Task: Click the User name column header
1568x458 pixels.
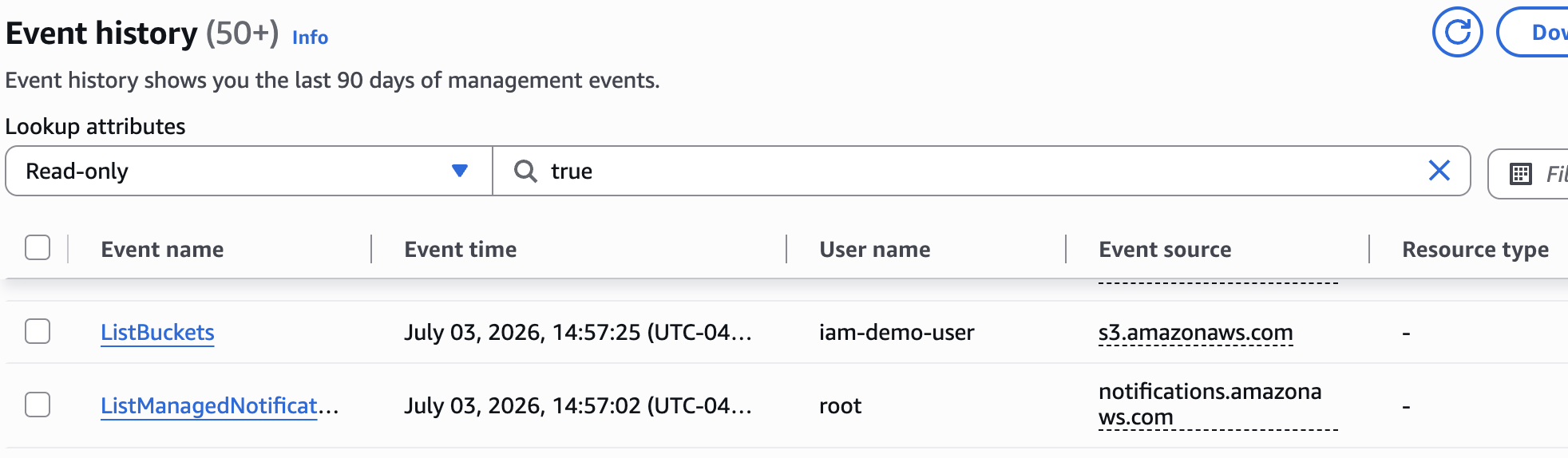Action: (875, 250)
